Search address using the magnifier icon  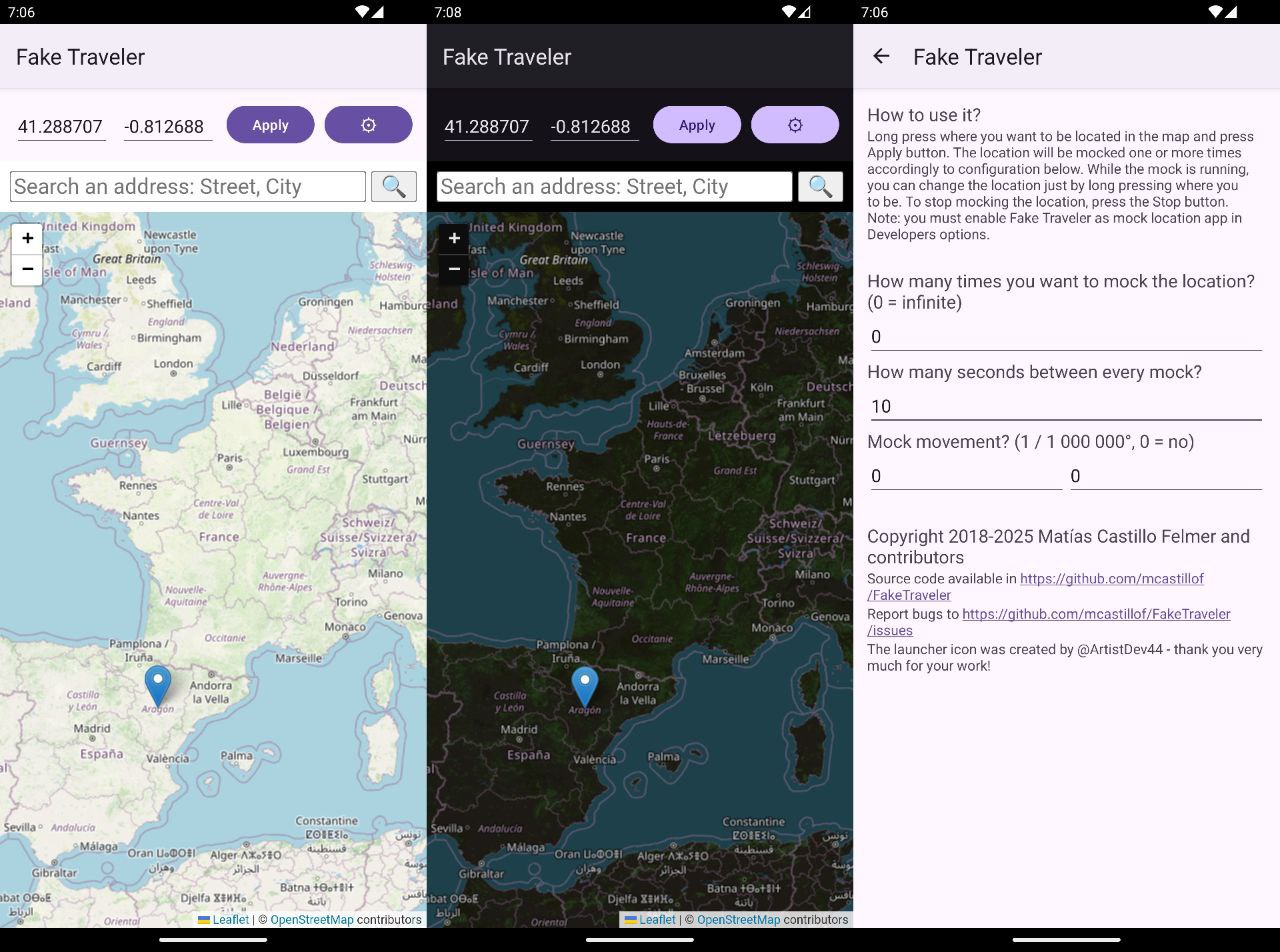tap(393, 186)
